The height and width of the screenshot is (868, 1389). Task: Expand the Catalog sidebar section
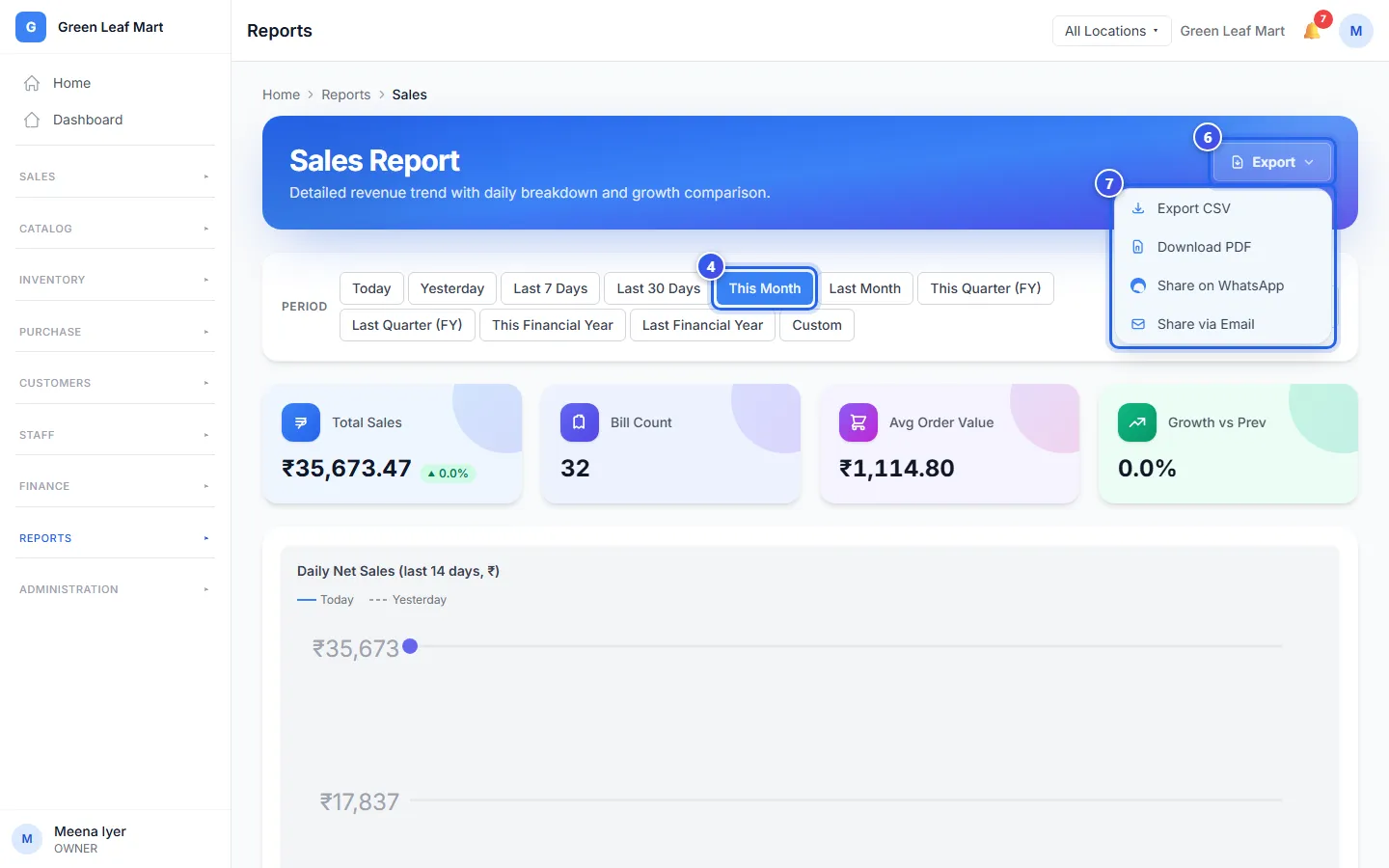point(116,229)
